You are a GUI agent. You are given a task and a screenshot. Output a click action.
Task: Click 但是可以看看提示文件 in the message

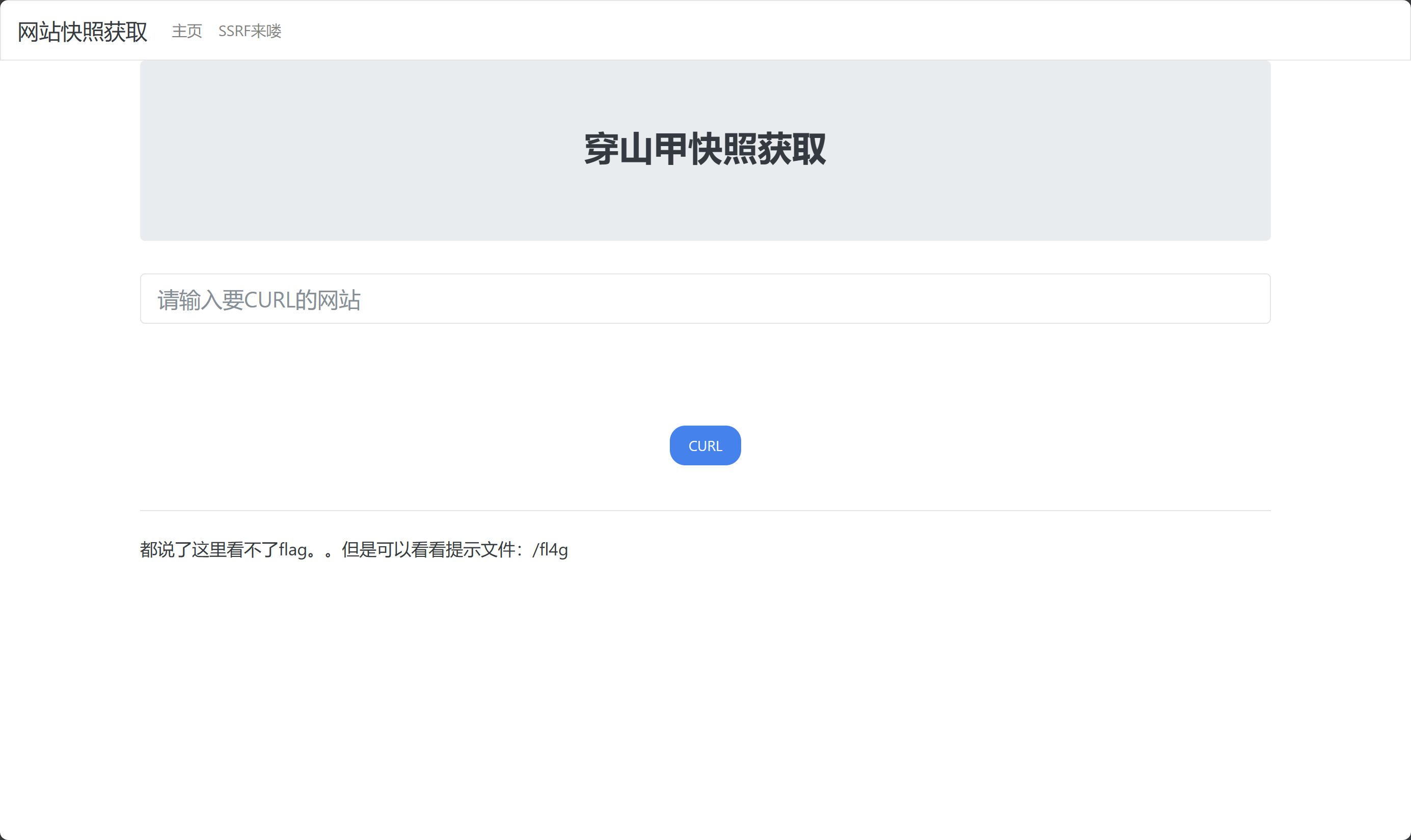(428, 550)
